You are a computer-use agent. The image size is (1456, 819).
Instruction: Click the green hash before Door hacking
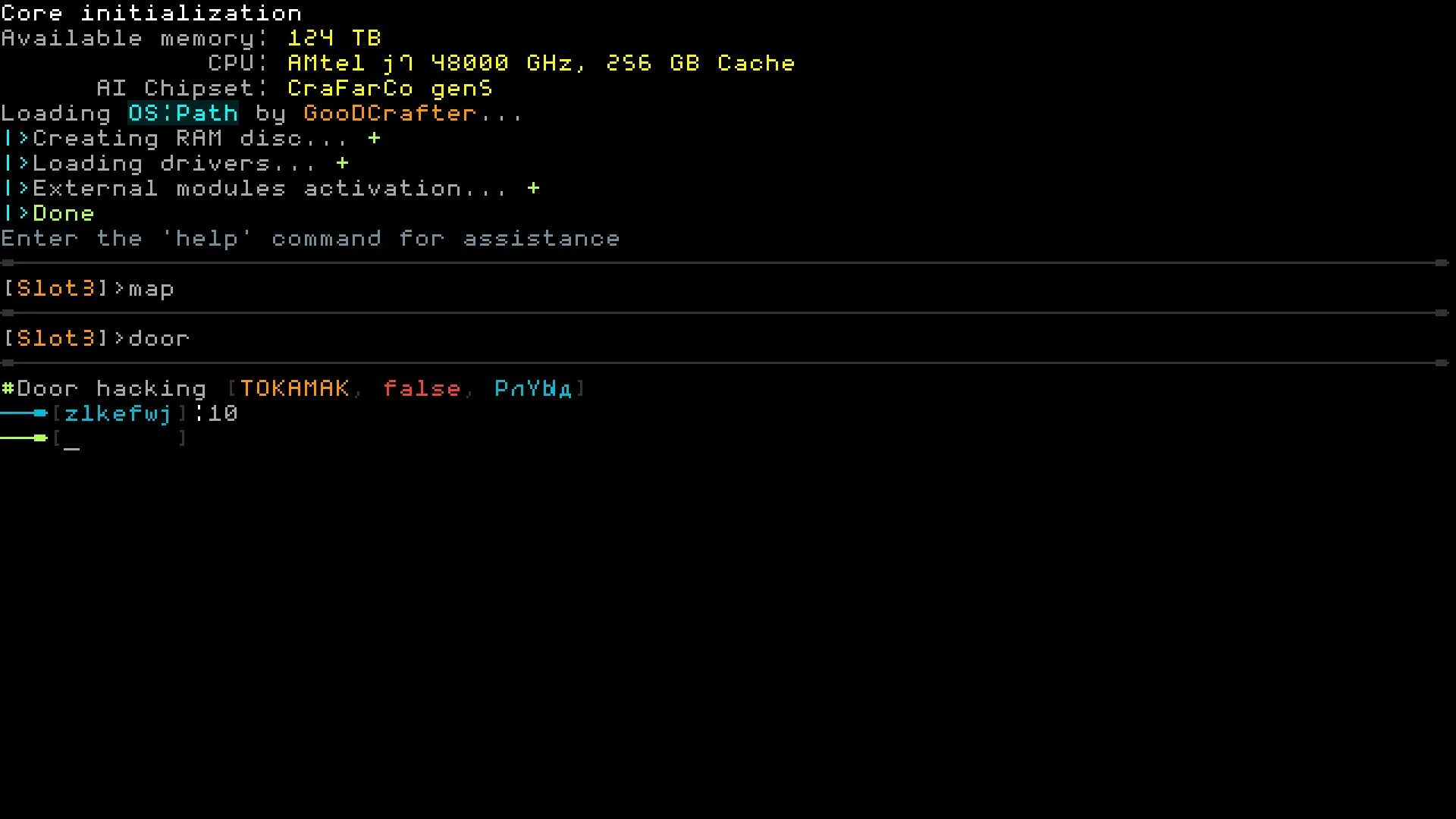click(8, 389)
